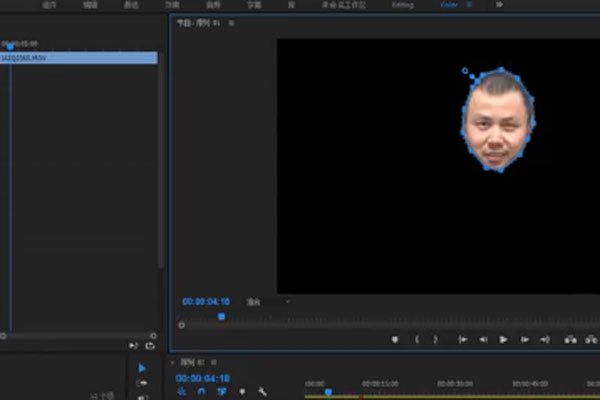Click the Add Marker icon in monitor
The width and height of the screenshot is (600, 400).
click(395, 340)
